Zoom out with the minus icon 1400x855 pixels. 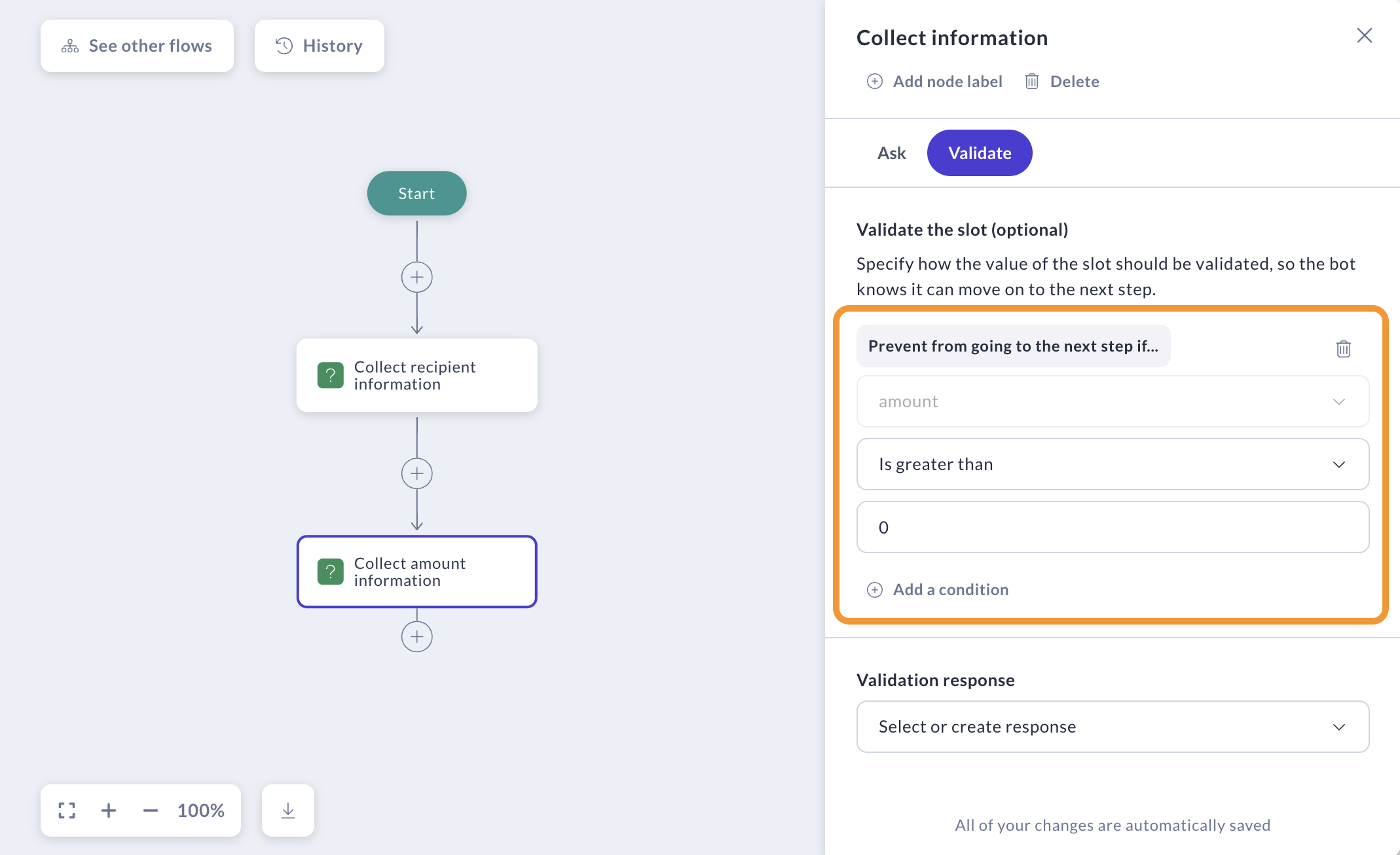tap(150, 810)
